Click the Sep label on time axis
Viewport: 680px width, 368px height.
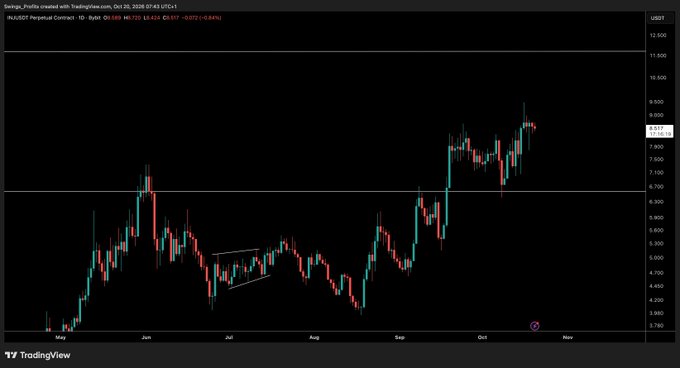[x=399, y=337]
